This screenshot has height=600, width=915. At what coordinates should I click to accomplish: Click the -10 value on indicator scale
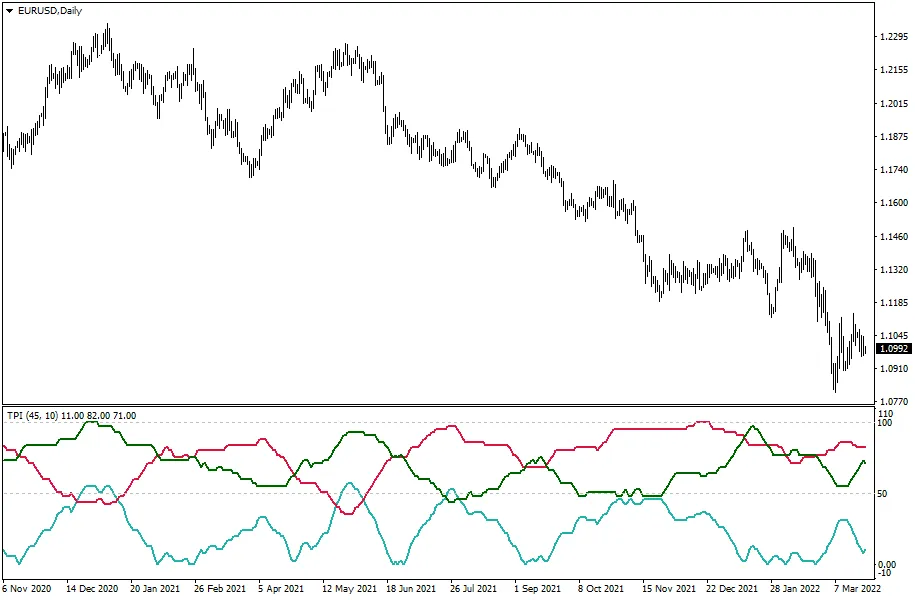[884, 572]
